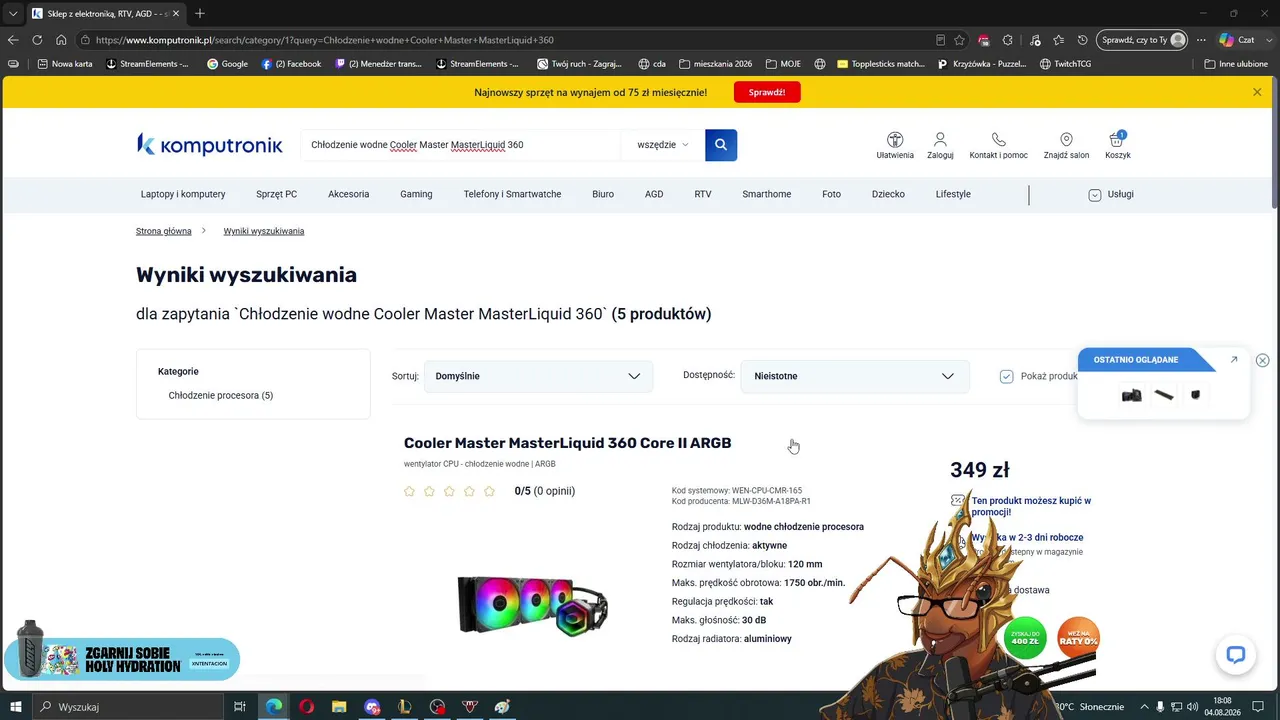1280x720 pixels.
Task: Open Copilot Czat button
Action: 1236,40
